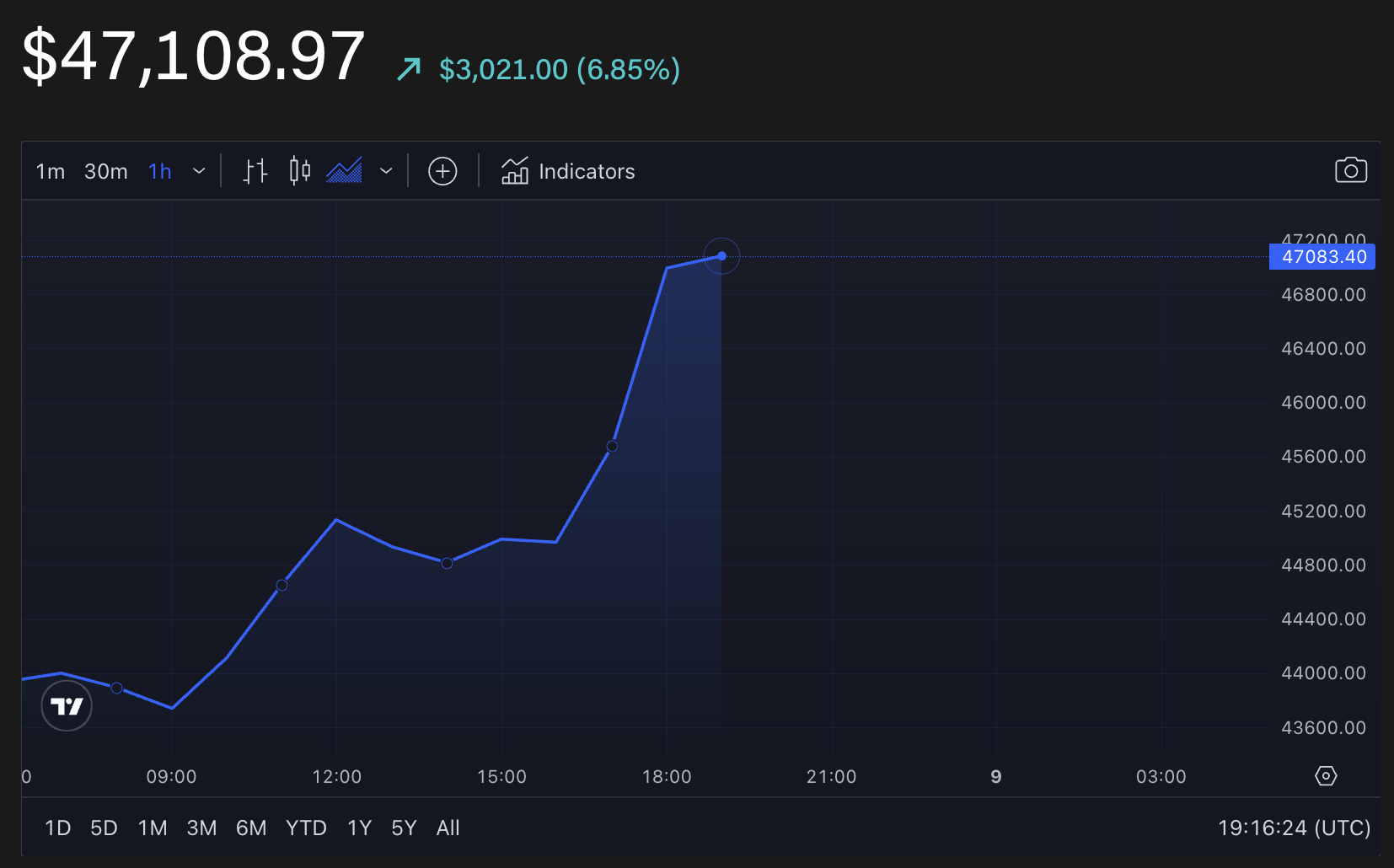Select the 1m time interval
Screen dimensions: 1394x868
click(51, 171)
